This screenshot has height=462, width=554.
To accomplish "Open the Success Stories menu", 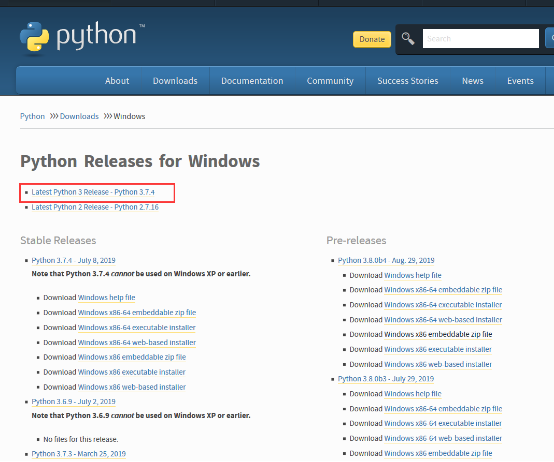I will (x=408, y=81).
